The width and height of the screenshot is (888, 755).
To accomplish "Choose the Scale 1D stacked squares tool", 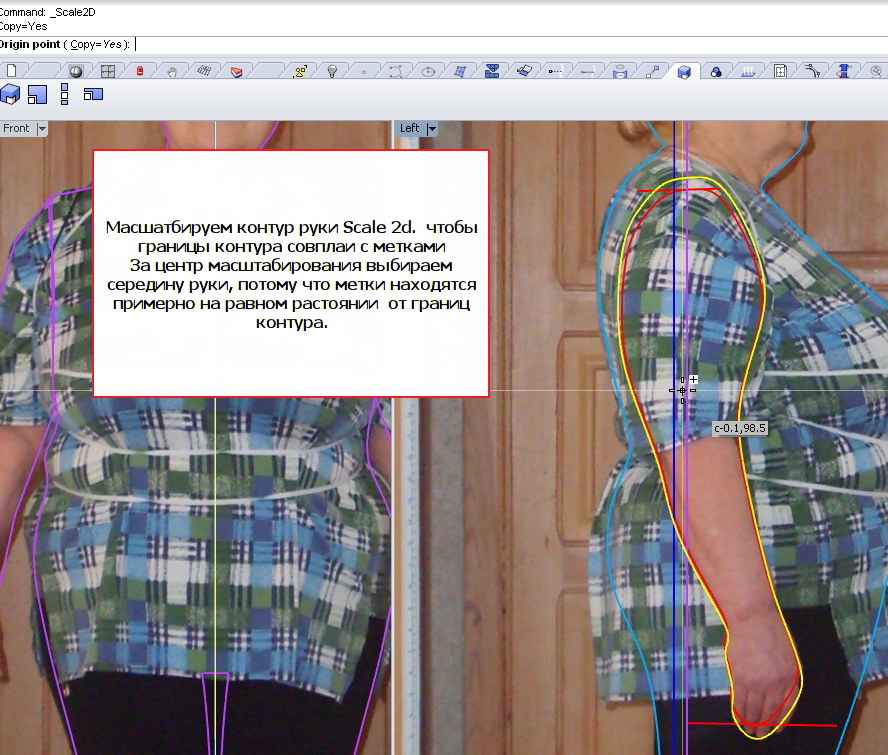I will [65, 94].
